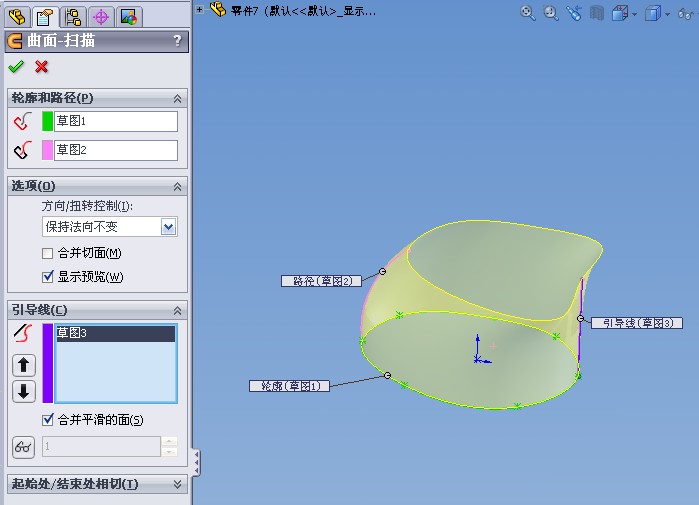Cancel the sweep with red X
Viewport: 699px width, 505px height.
(41, 67)
